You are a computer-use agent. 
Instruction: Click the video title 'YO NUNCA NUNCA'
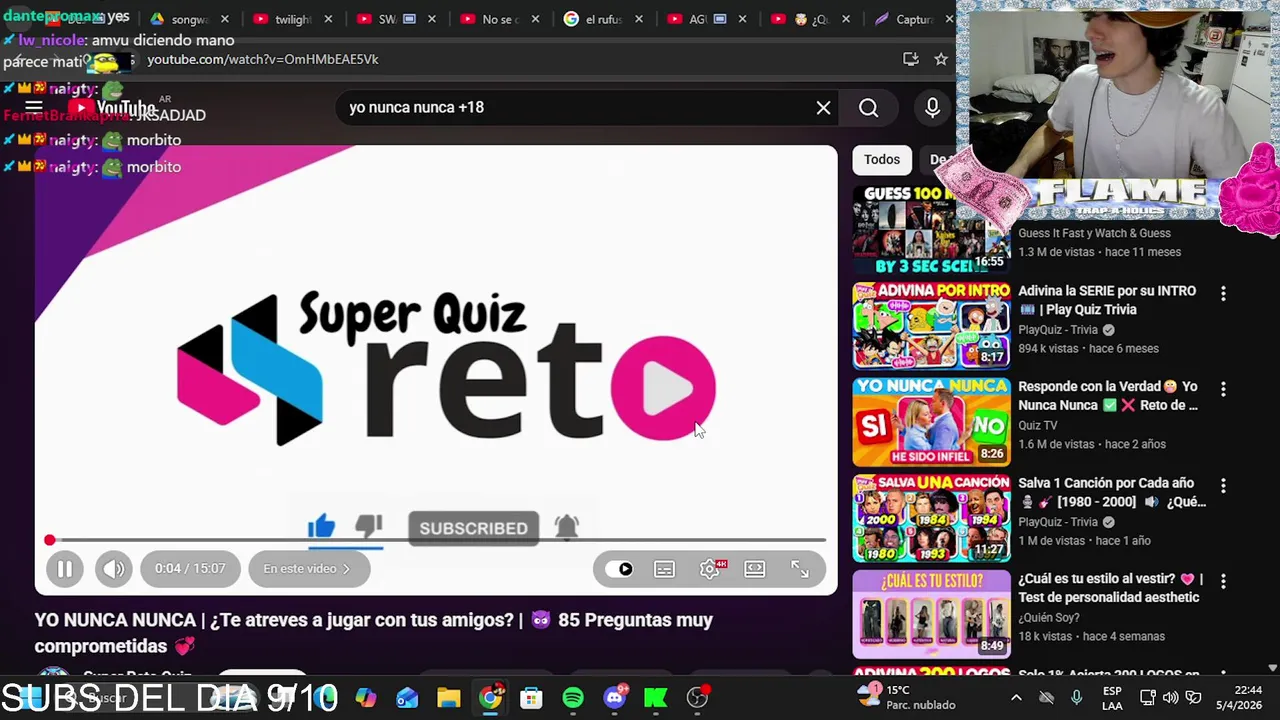tap(374, 633)
